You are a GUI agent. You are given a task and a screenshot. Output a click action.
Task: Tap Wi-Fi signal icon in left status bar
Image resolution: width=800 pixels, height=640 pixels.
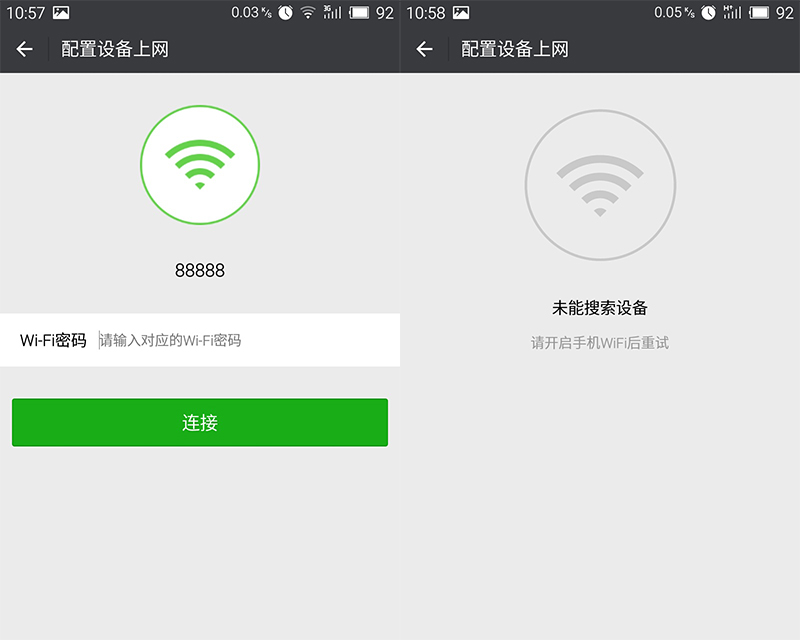pos(308,13)
